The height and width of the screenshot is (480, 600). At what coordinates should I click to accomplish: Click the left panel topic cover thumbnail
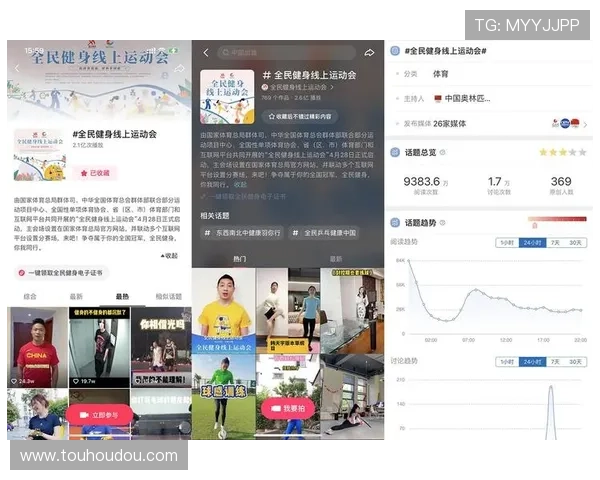pyautogui.click(x=39, y=155)
